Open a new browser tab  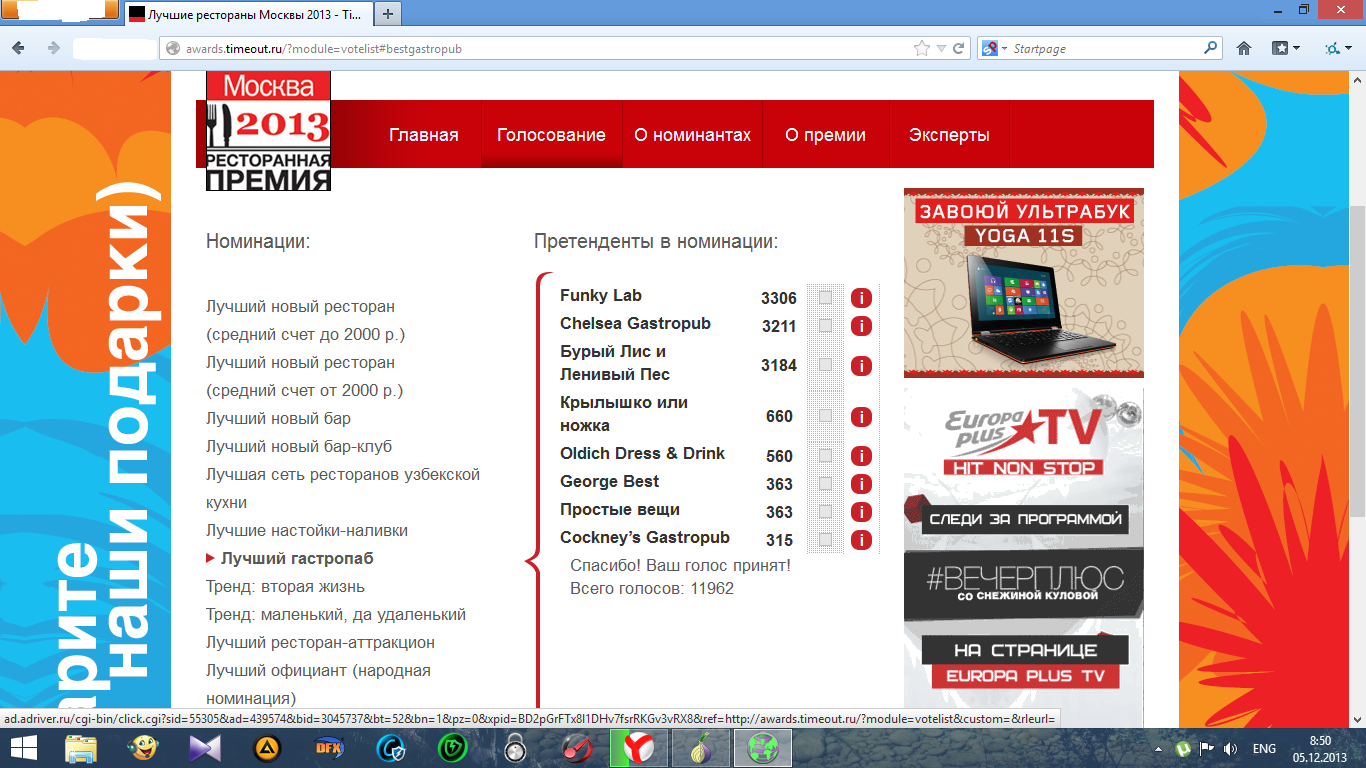click(388, 14)
